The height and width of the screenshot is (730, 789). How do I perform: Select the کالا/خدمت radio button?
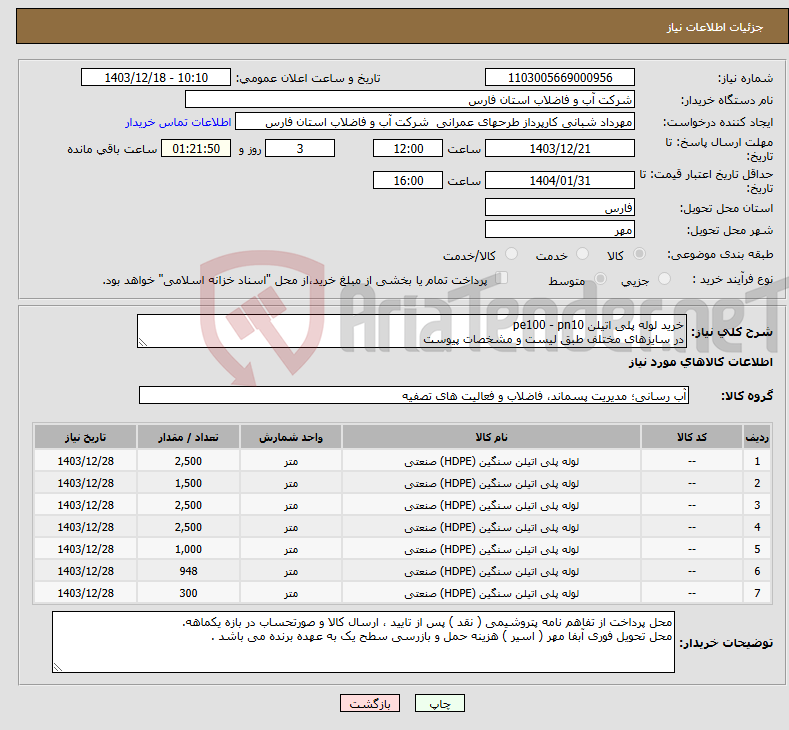[x=511, y=254]
